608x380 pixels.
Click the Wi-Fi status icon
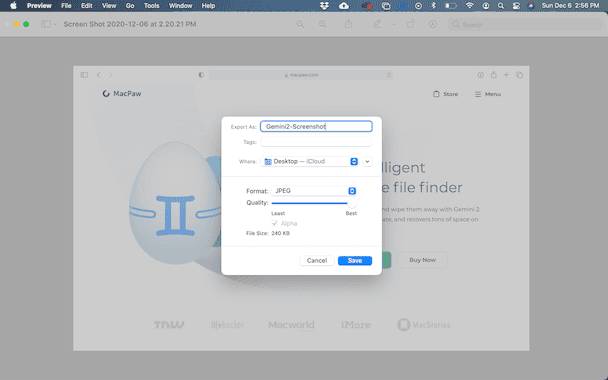coord(470,5)
